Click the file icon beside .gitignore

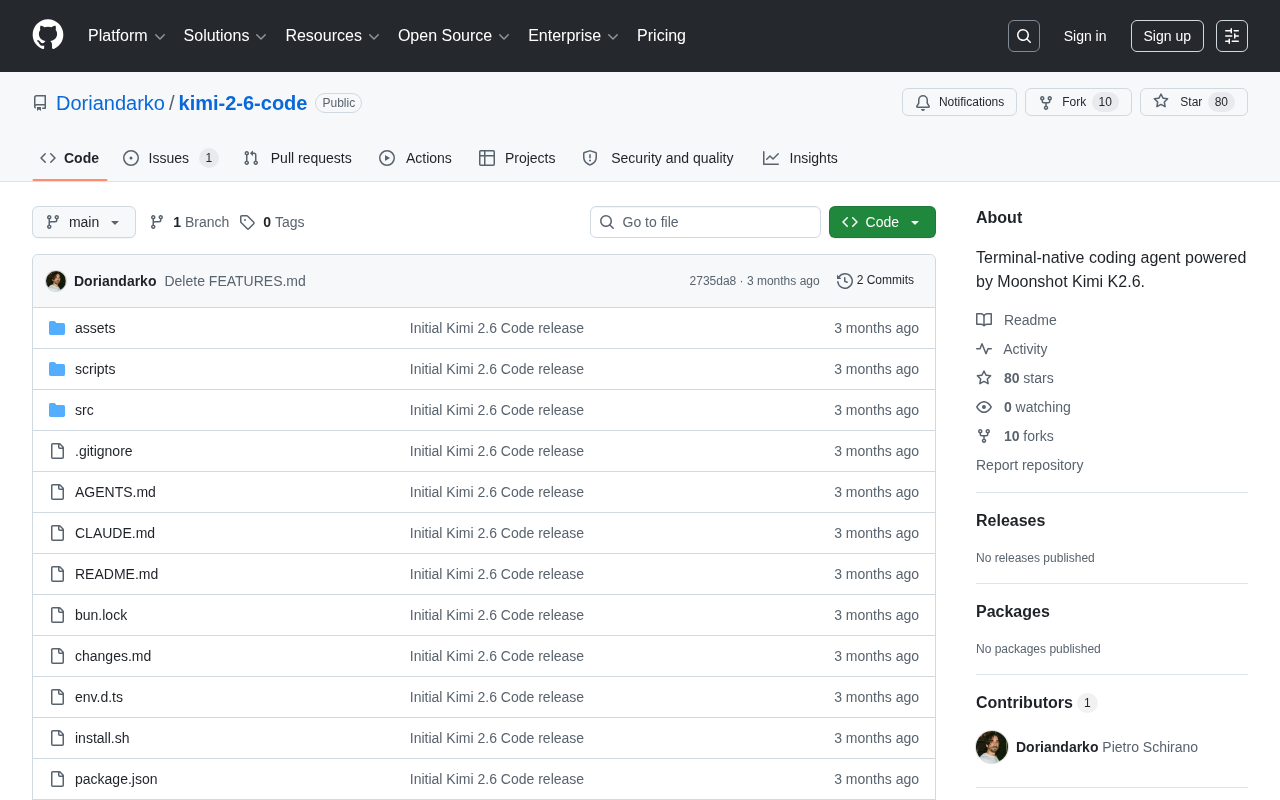57,451
